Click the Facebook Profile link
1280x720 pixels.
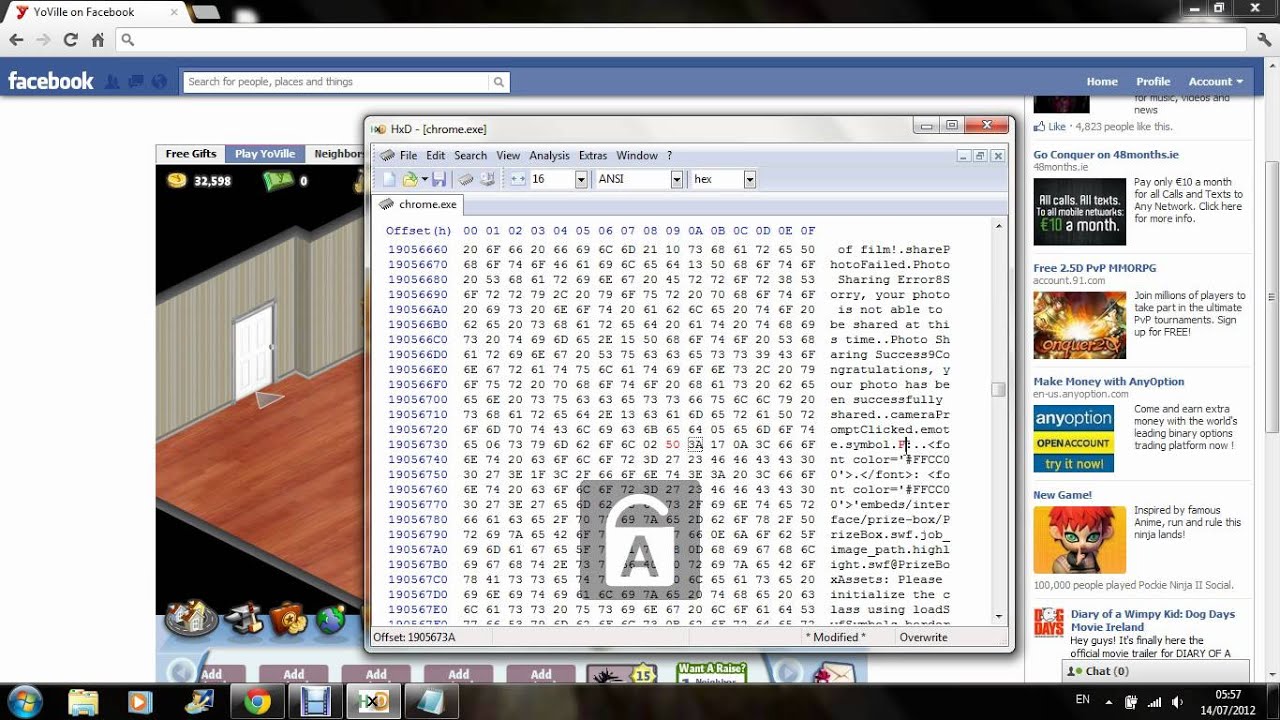[1153, 82]
